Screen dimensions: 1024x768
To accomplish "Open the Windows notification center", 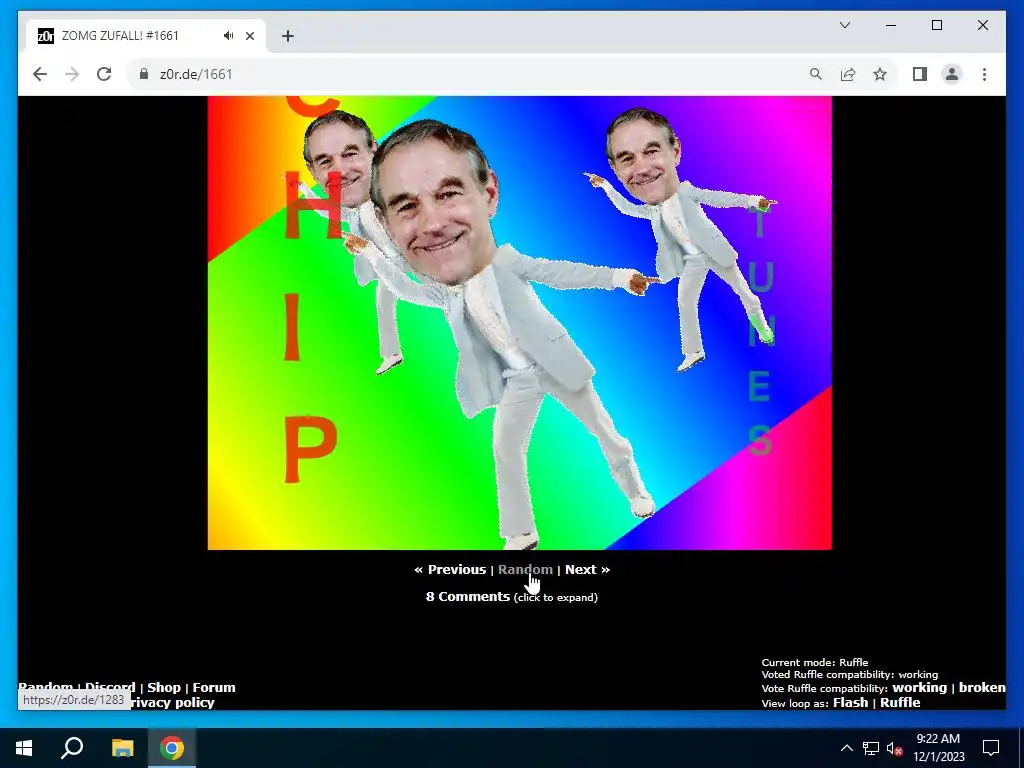I will point(991,748).
